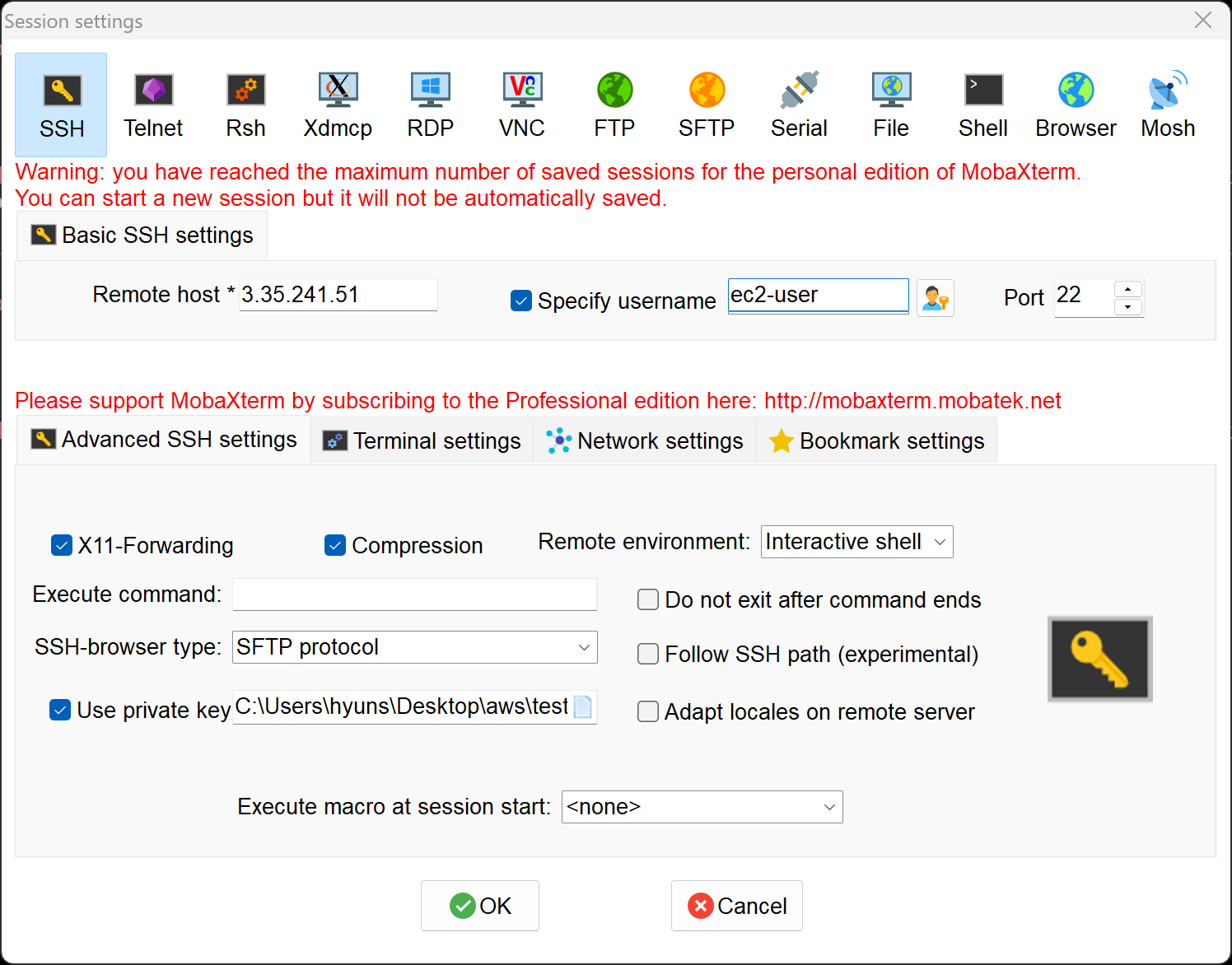Open the credentials manager user icon
This screenshot has width=1232, height=965.
[x=936, y=297]
